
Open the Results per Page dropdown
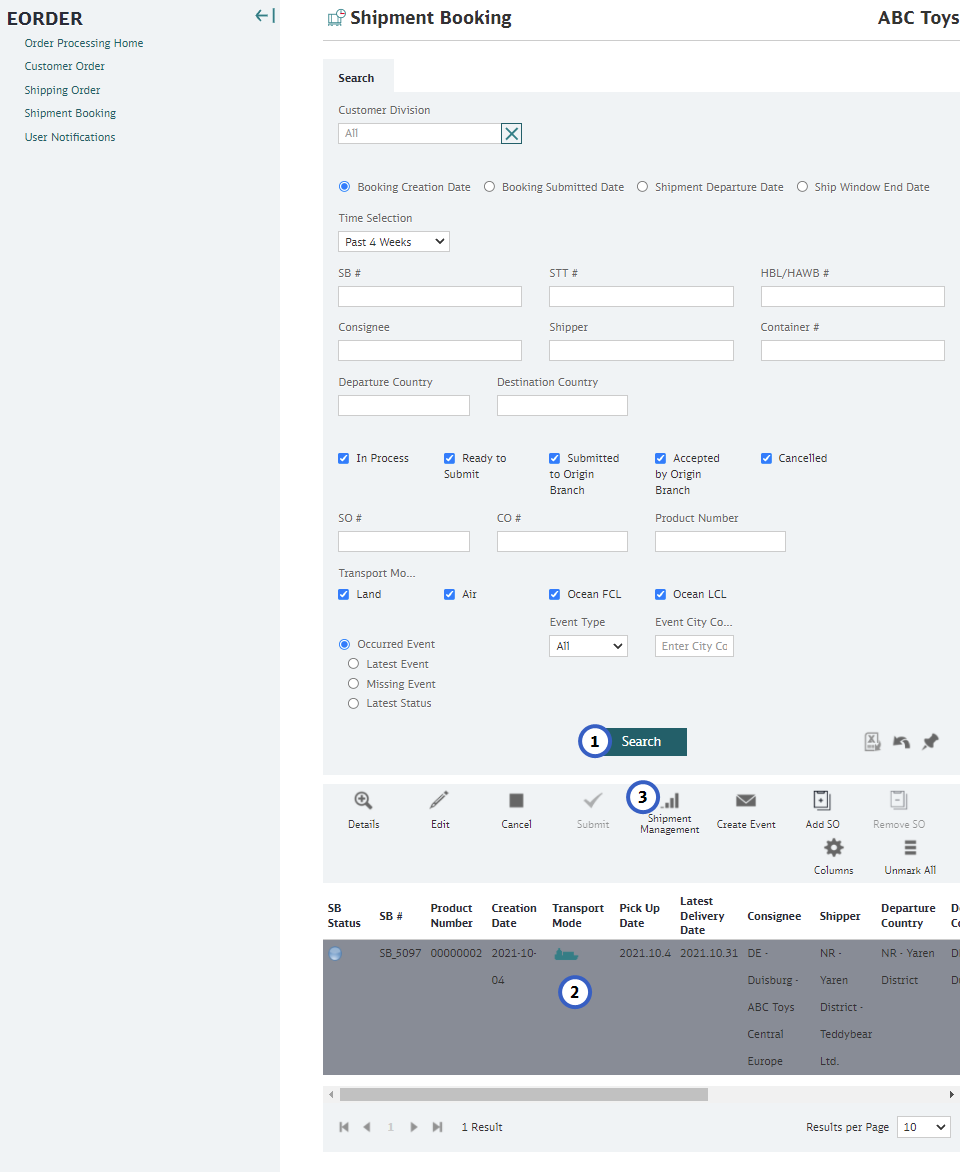click(x=924, y=1127)
